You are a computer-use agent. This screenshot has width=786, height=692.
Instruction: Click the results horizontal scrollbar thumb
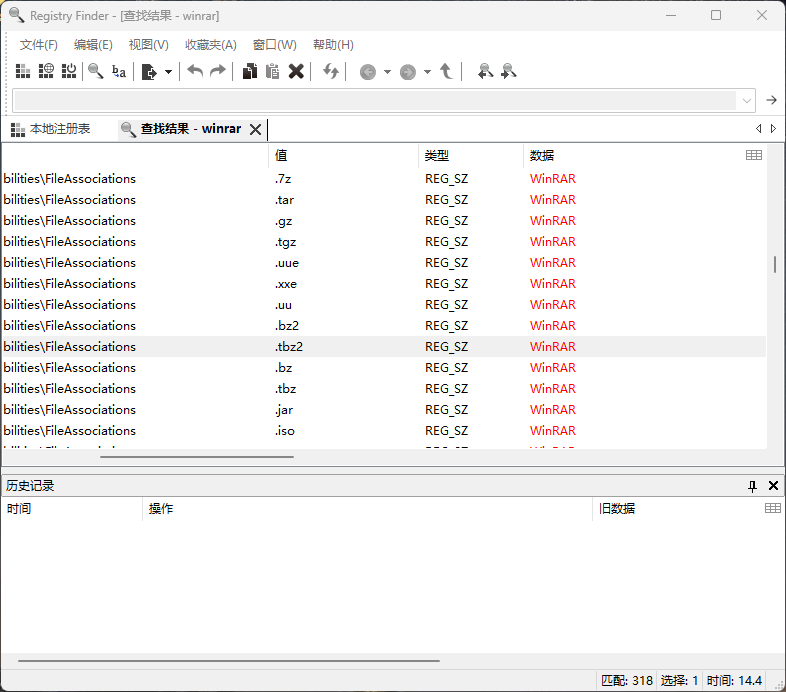point(197,457)
